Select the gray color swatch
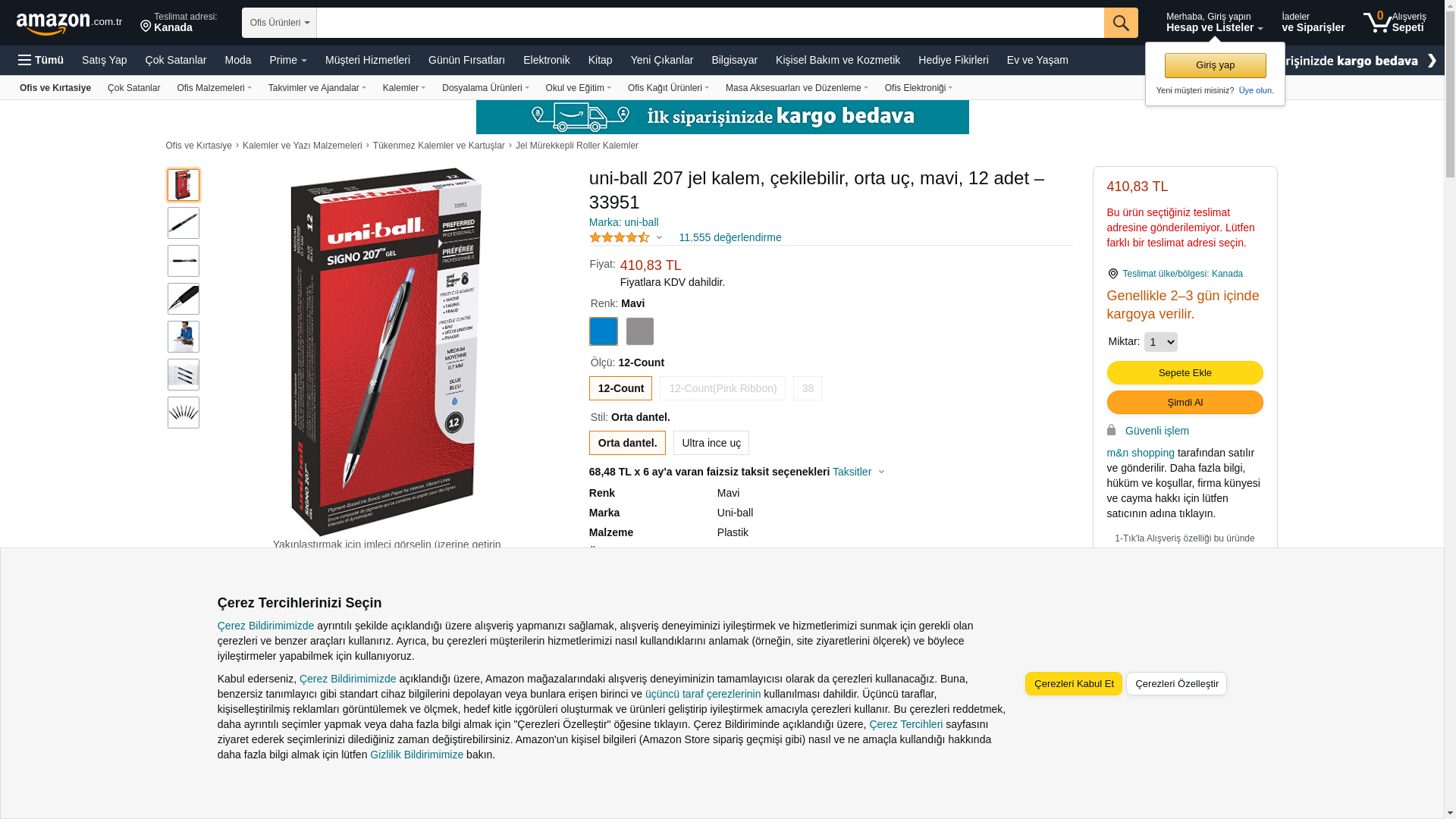This screenshot has width=1456, height=819. tap(639, 331)
